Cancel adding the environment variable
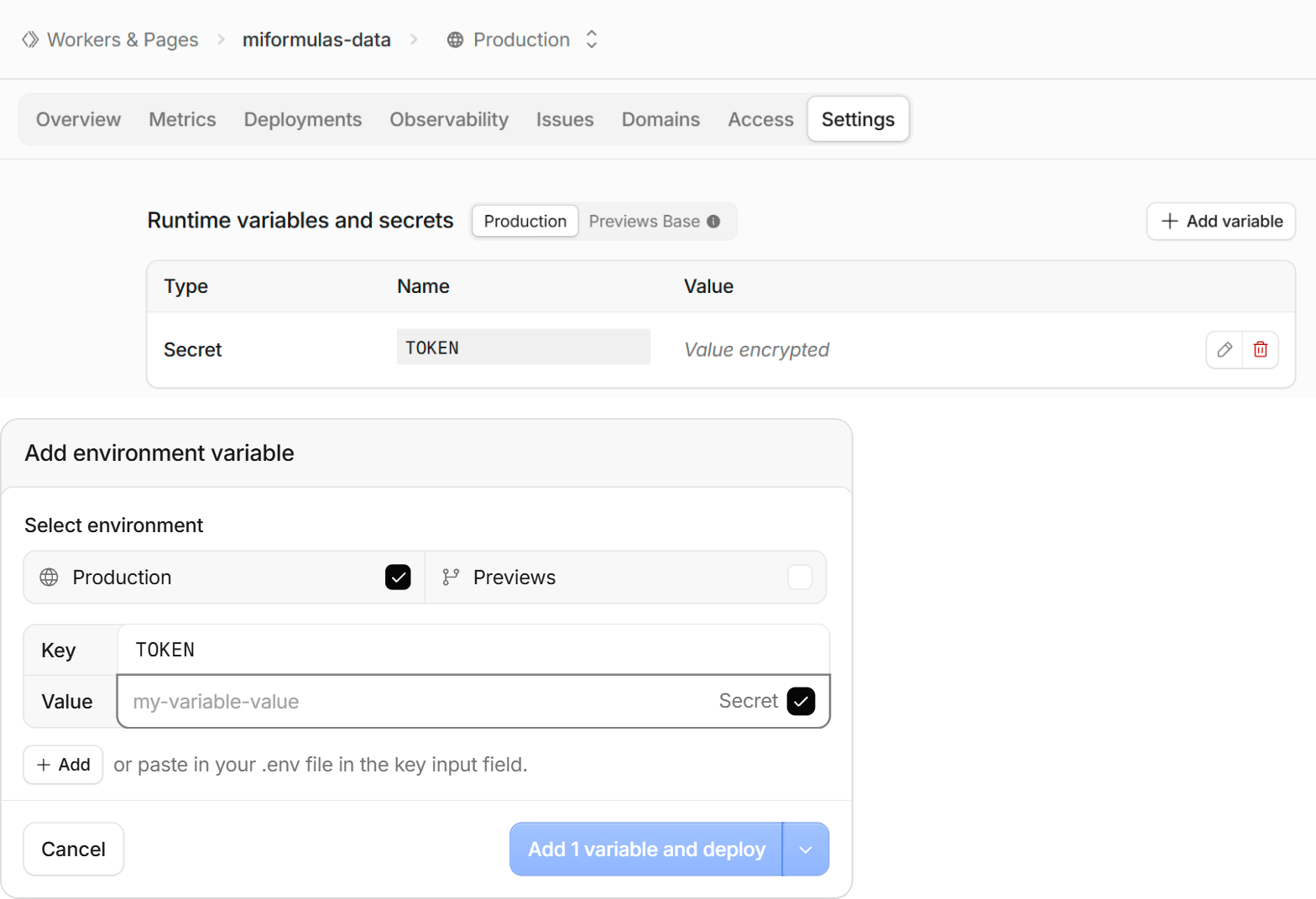 [74, 849]
